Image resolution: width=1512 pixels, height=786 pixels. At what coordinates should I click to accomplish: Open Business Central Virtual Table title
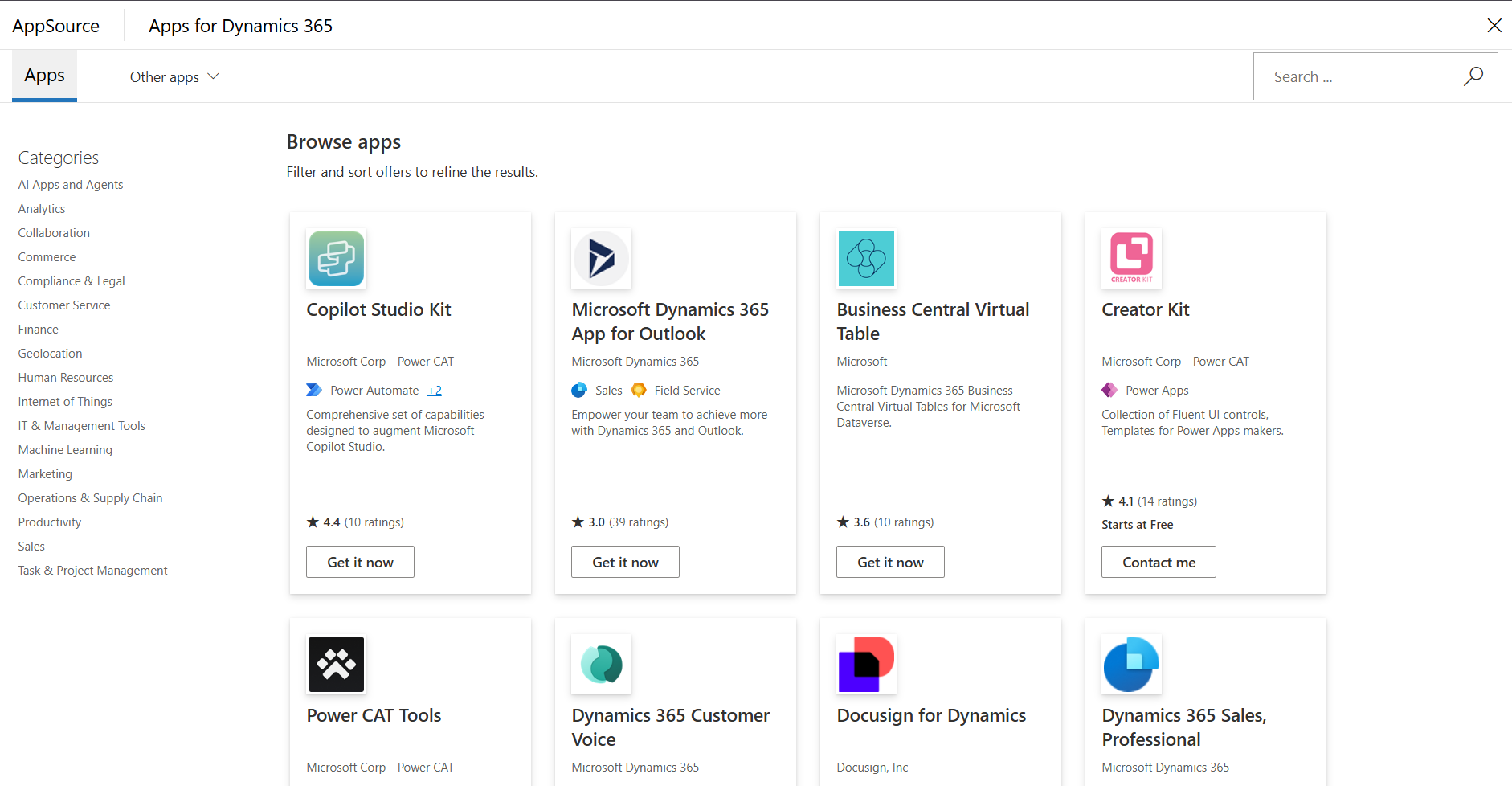[933, 321]
